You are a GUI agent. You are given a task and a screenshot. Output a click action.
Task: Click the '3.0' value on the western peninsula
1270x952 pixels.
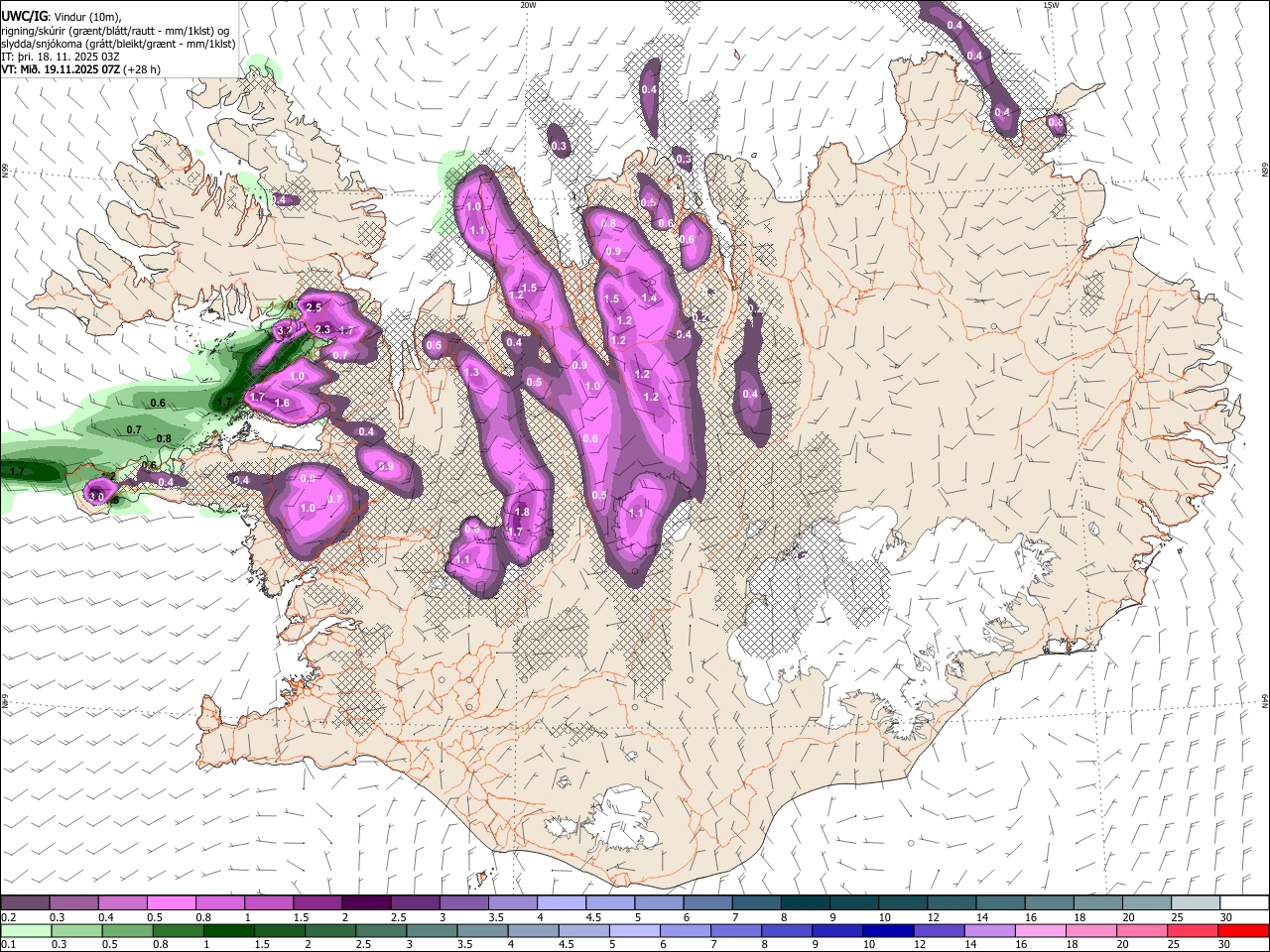point(96,496)
